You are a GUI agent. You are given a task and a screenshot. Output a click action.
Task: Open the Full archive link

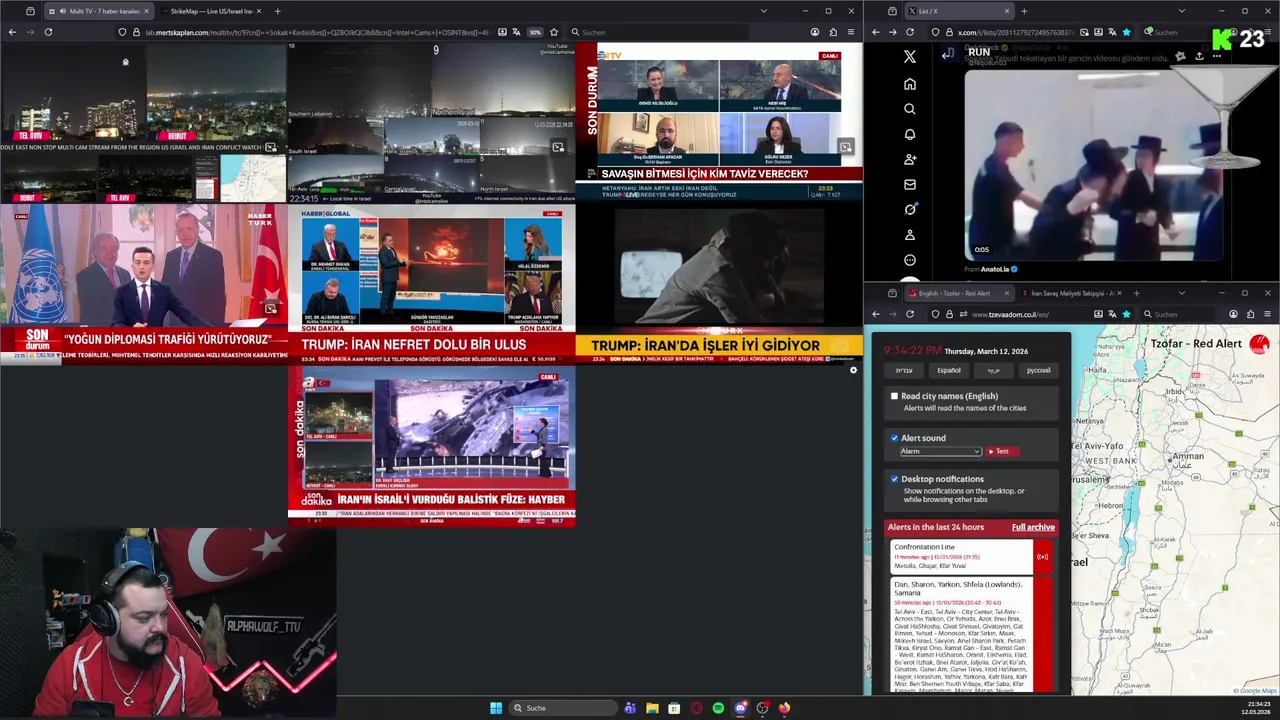coord(1033,527)
